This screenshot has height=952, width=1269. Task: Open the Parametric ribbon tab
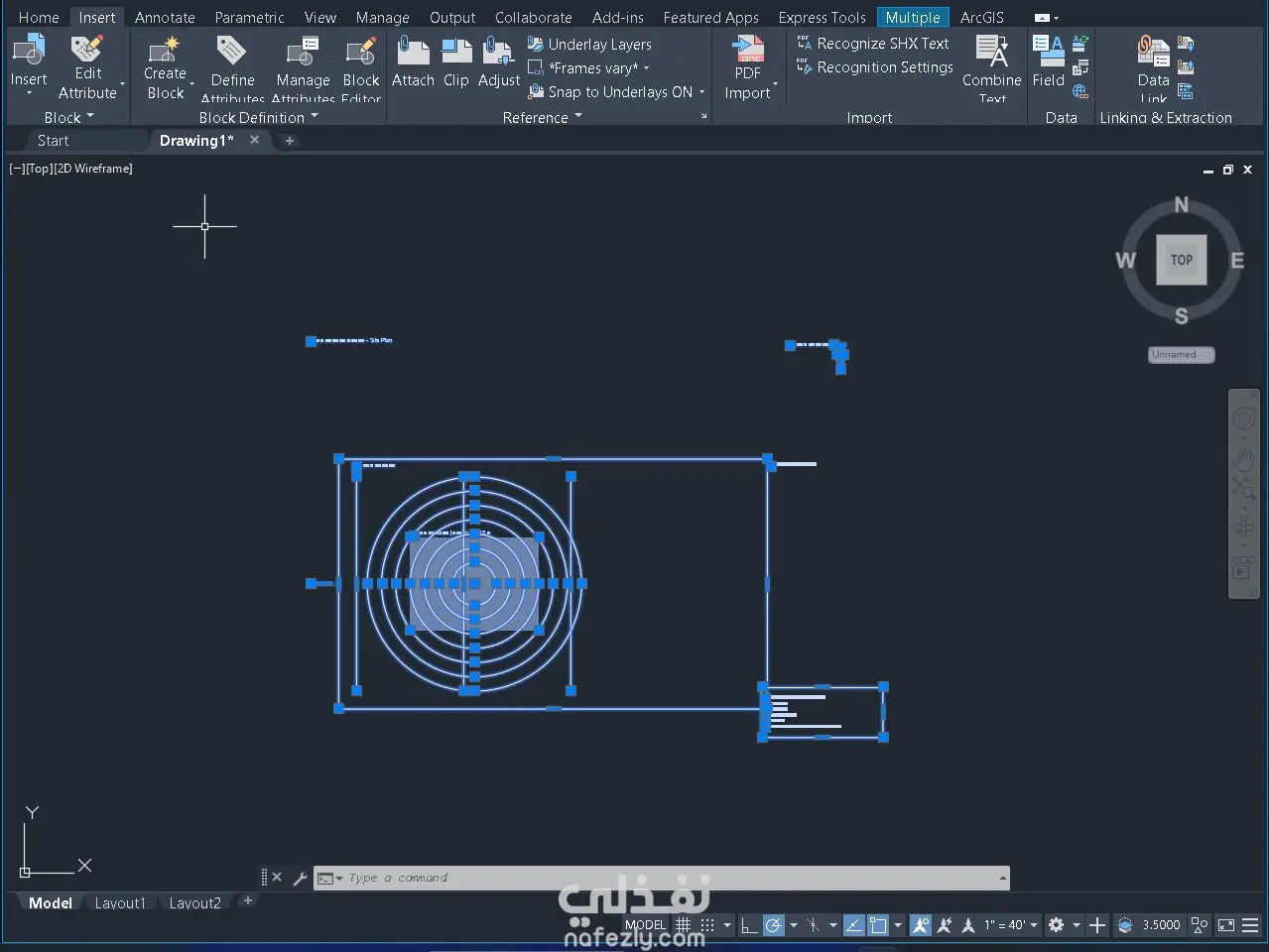click(249, 17)
